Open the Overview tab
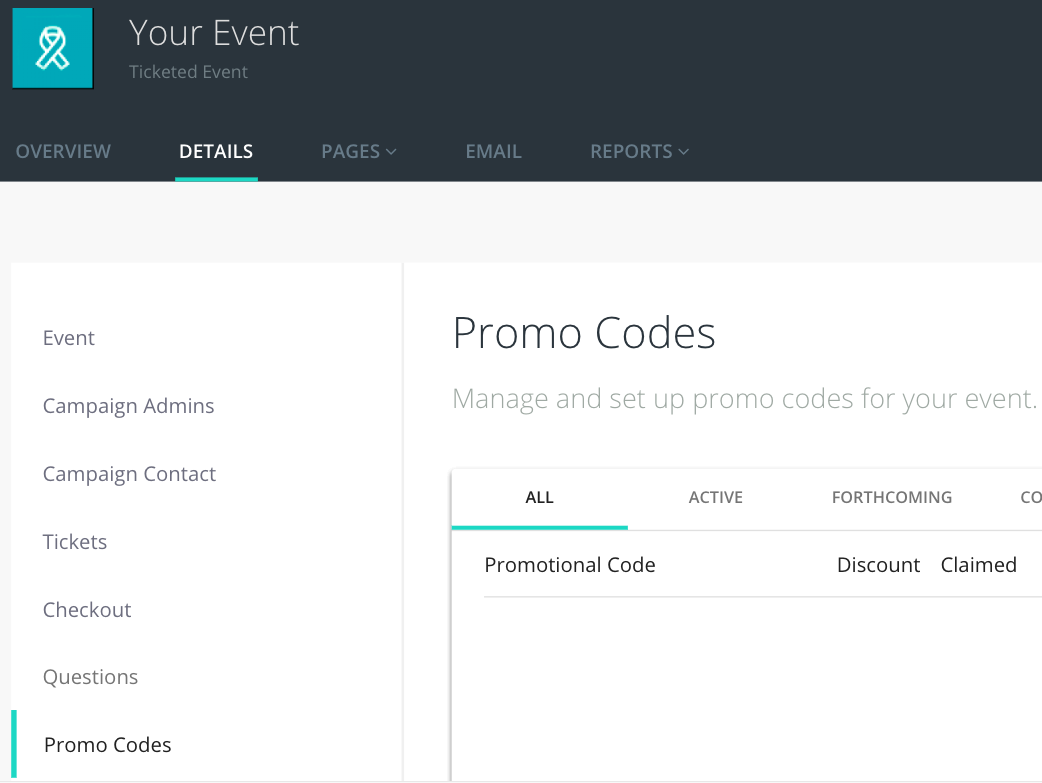The width and height of the screenshot is (1042, 783). pos(63,152)
